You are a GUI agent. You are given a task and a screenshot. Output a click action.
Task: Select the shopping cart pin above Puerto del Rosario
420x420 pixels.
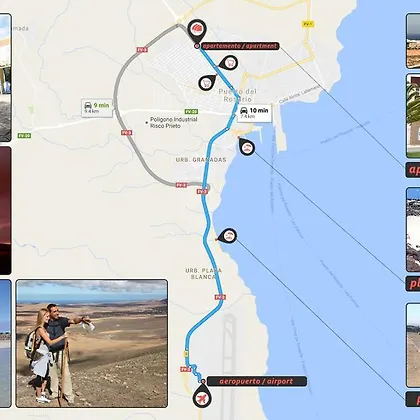207,83
